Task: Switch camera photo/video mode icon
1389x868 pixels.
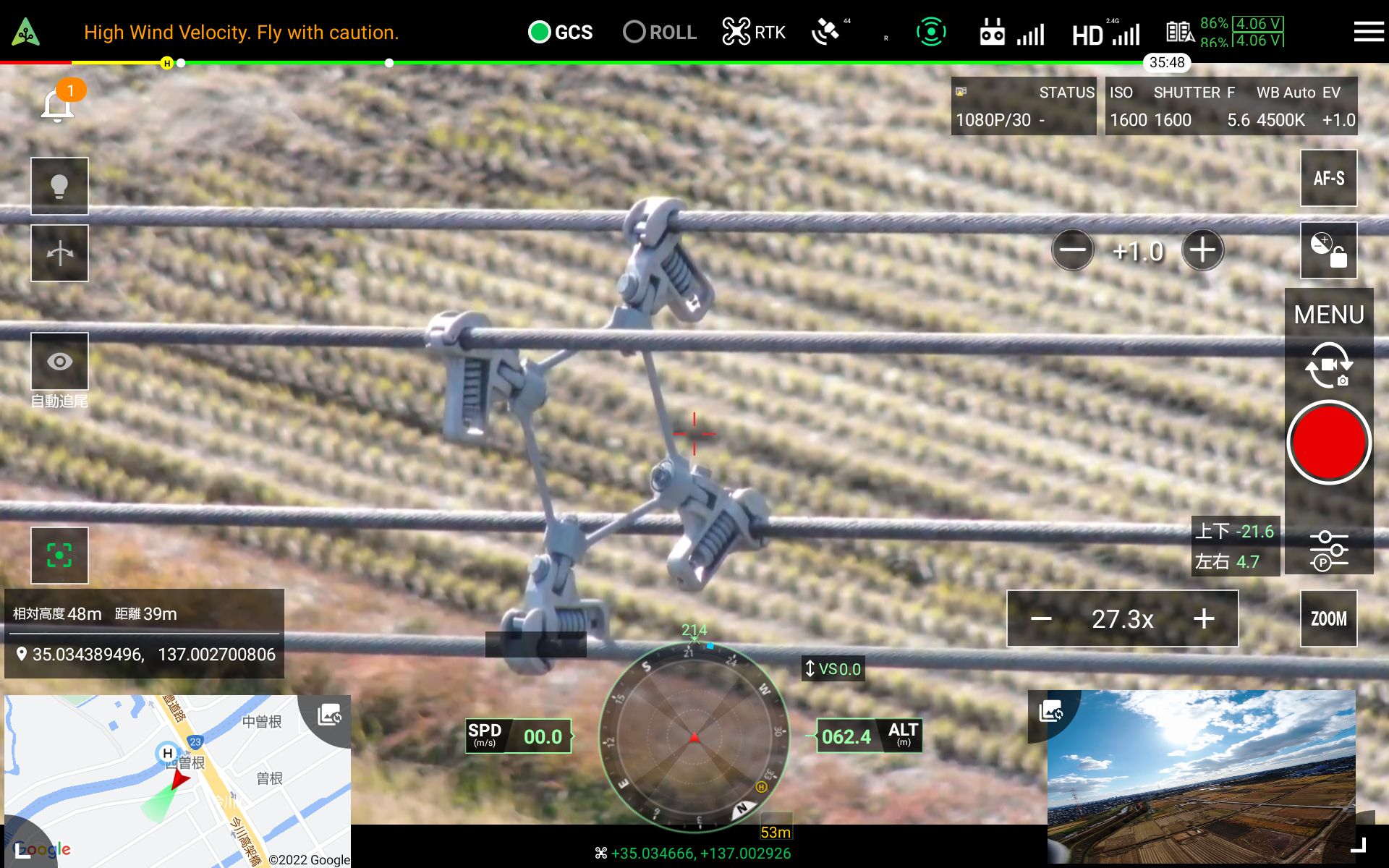Action: 1328,365
